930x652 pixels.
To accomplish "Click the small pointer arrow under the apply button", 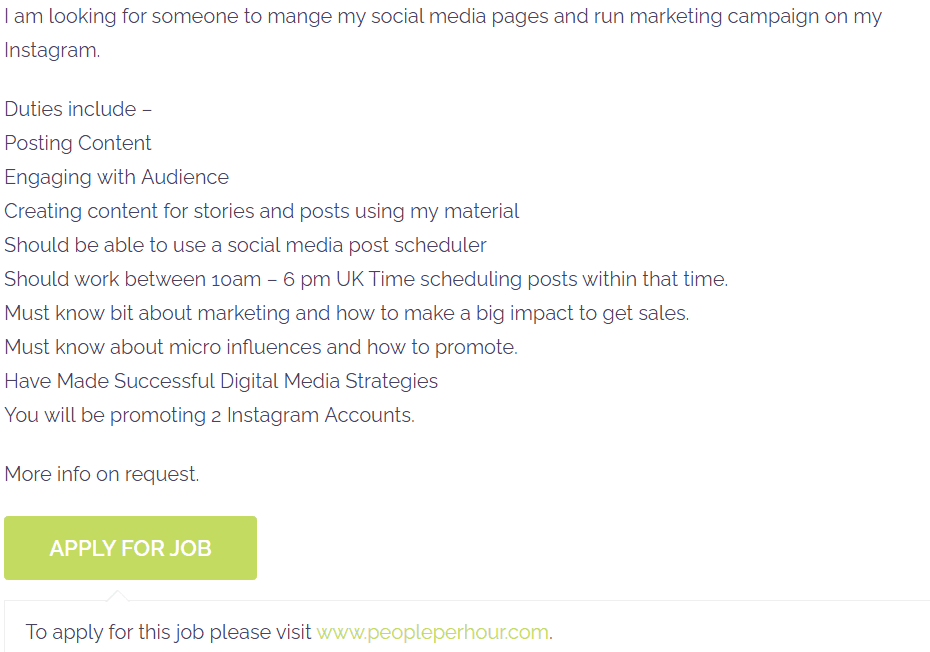I will click(x=117, y=596).
